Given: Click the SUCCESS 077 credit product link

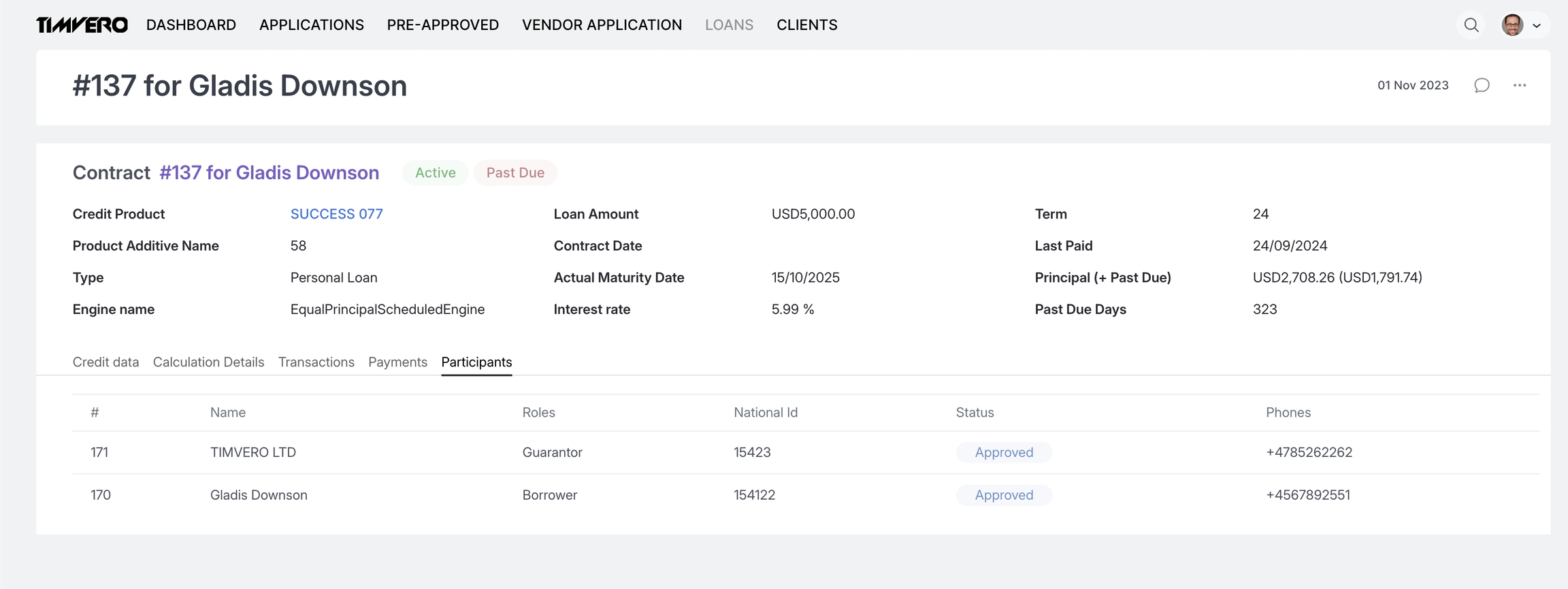Looking at the screenshot, I should tap(336, 214).
